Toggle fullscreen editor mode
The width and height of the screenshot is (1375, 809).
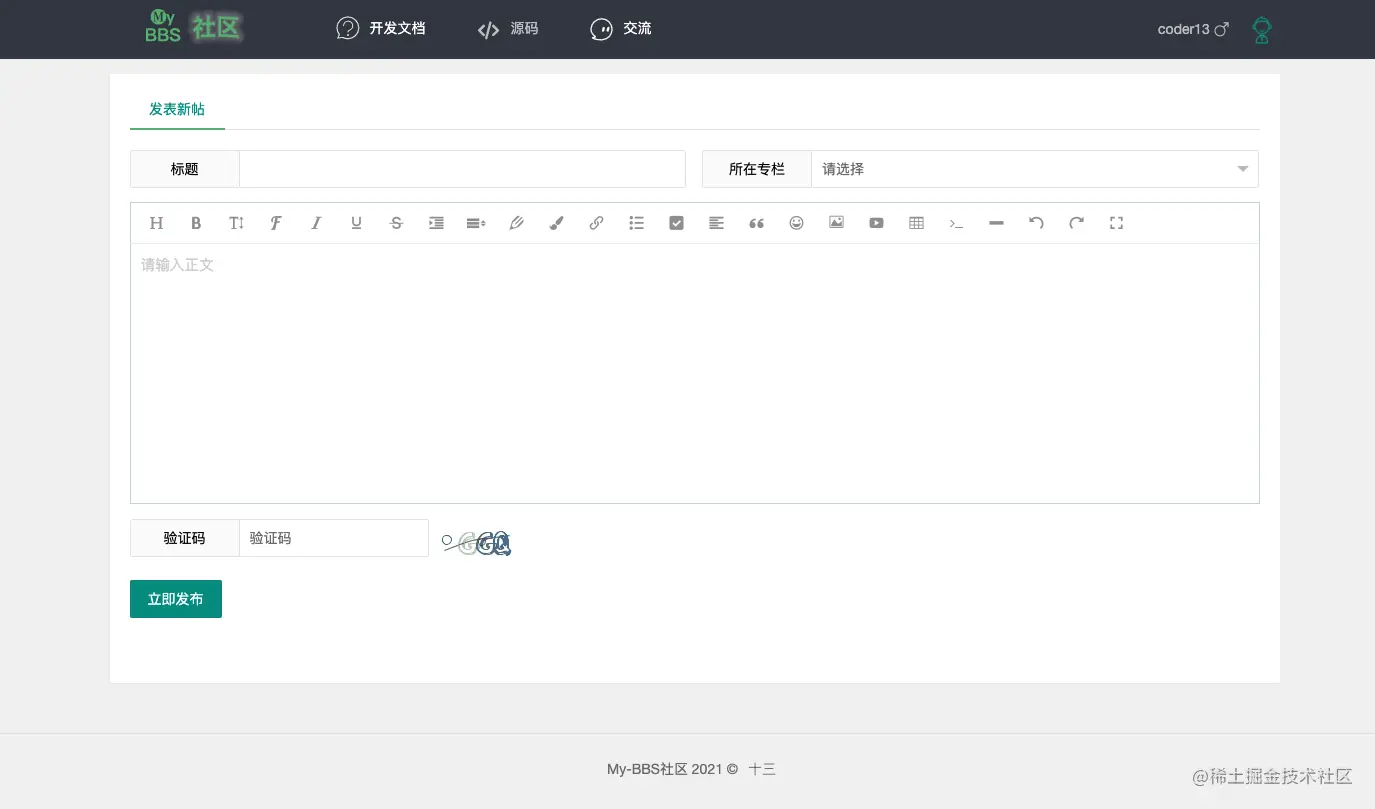(1116, 223)
